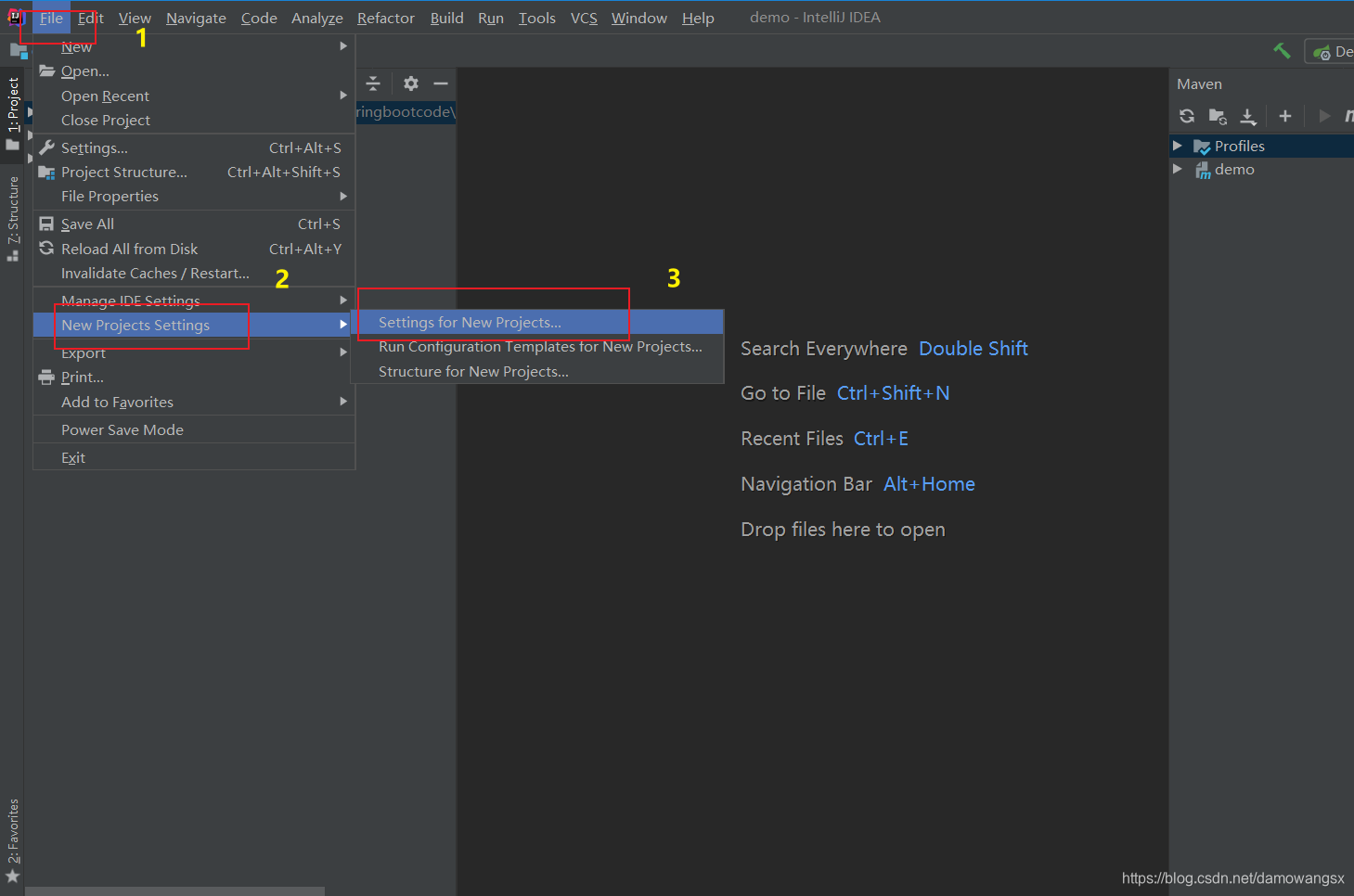Click Maven download sources icon
1354x896 pixels.
[x=1248, y=116]
